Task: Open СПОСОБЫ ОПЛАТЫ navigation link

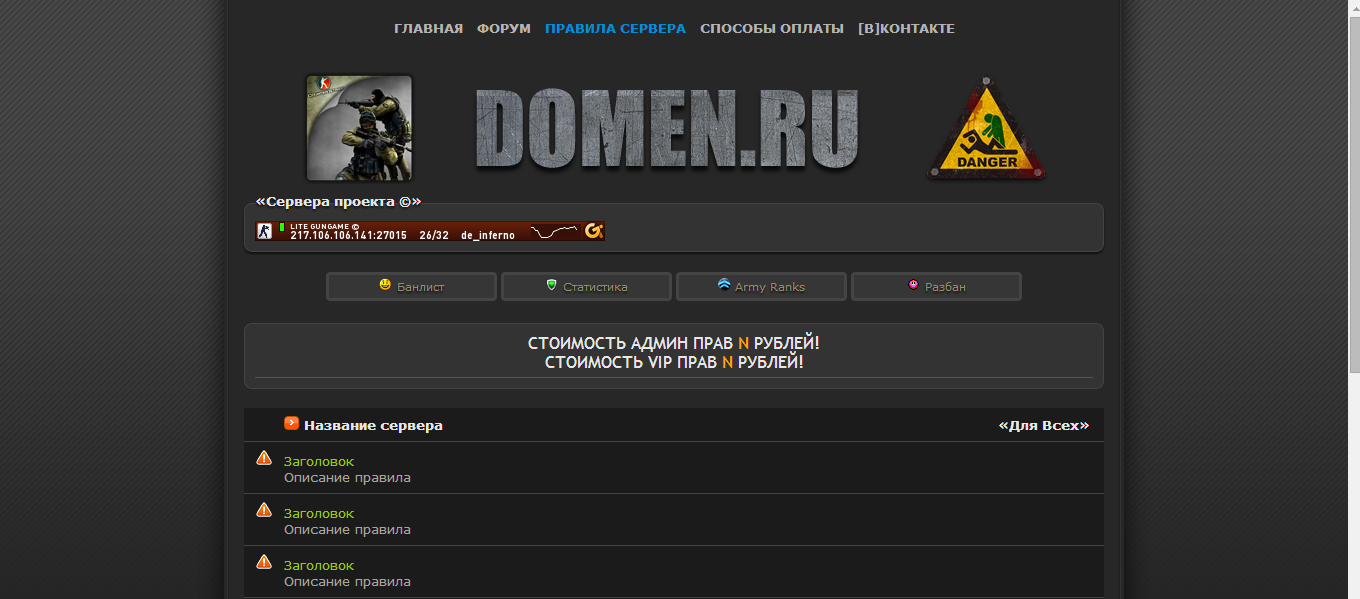Action: pos(772,28)
